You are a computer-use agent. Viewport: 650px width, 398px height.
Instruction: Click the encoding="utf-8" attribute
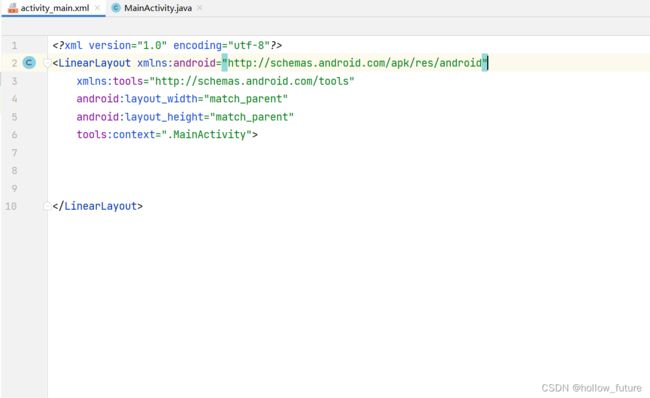(221, 45)
